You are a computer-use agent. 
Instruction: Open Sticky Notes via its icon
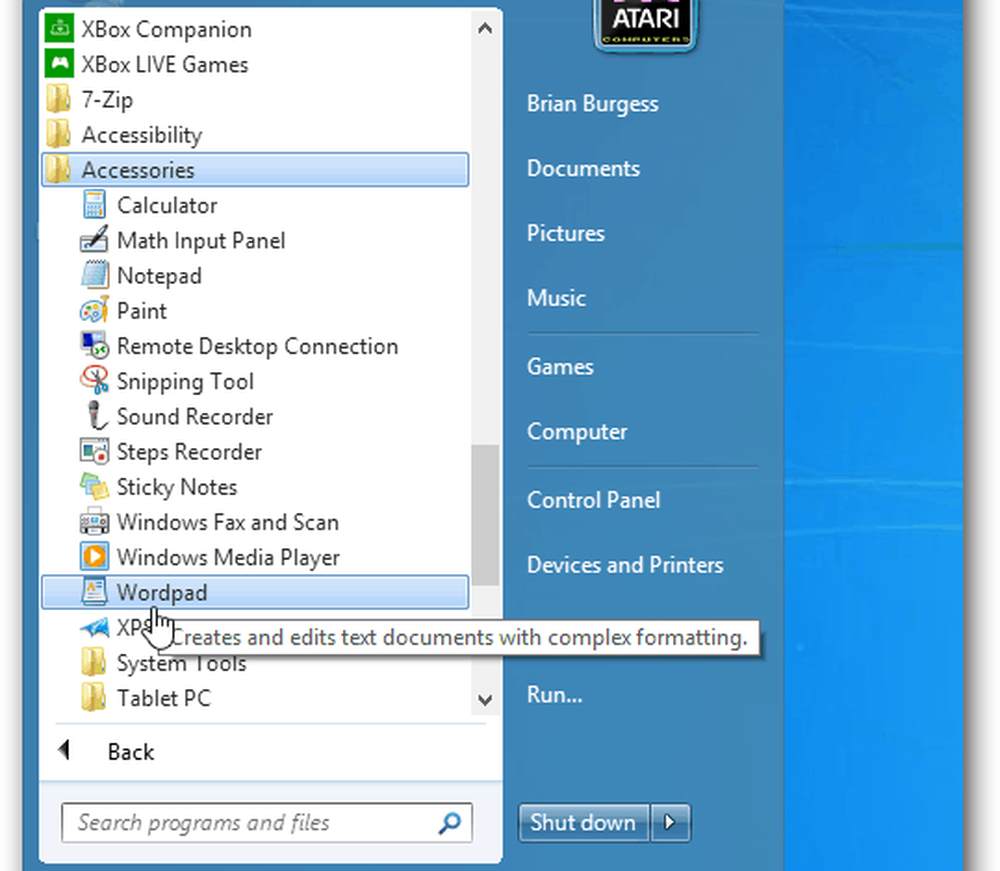94,487
